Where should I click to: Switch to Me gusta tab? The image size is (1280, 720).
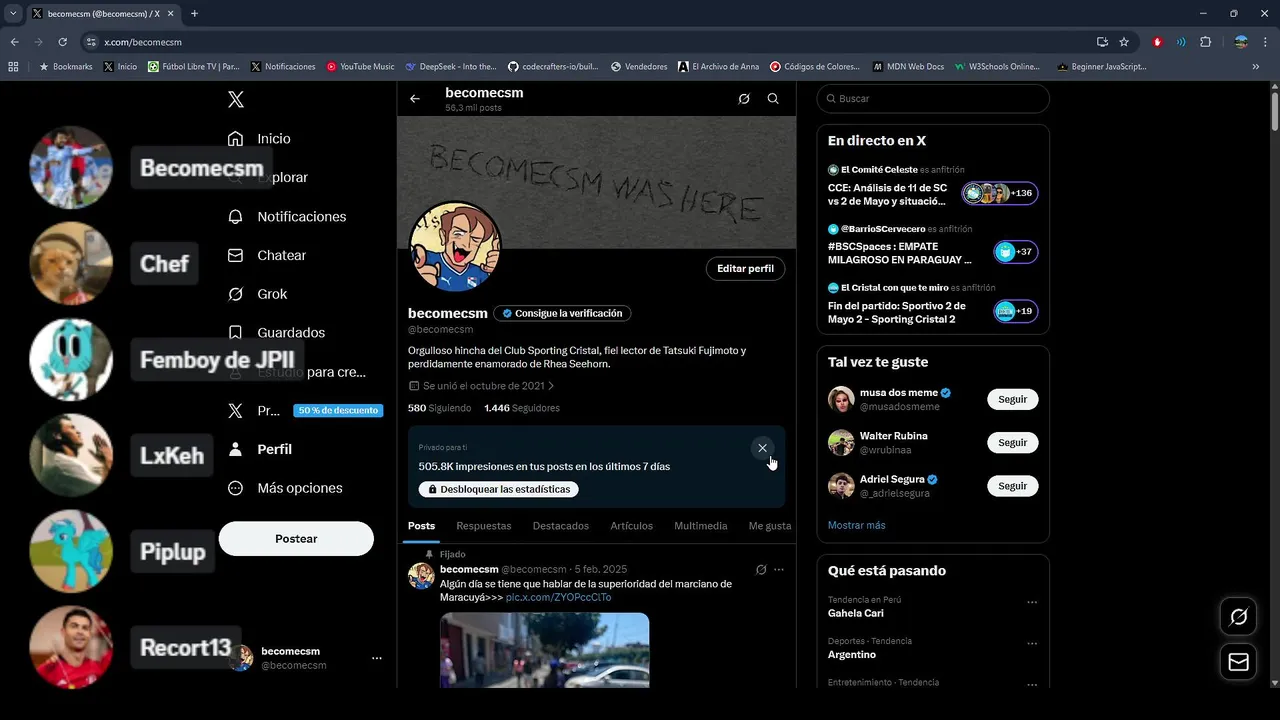pos(770,526)
